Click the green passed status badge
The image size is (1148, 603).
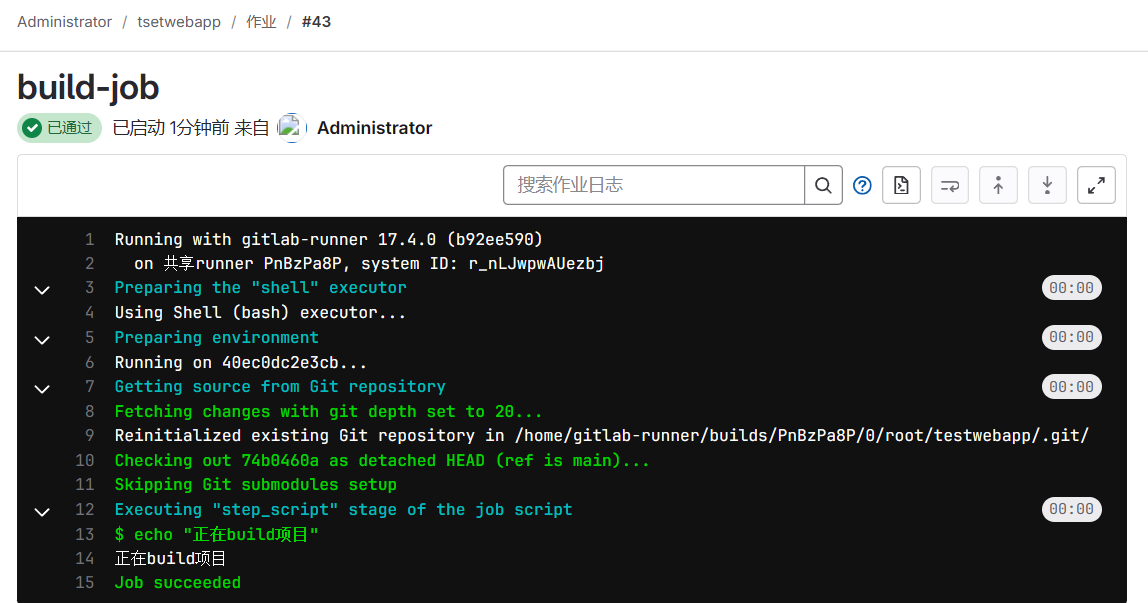click(x=59, y=128)
